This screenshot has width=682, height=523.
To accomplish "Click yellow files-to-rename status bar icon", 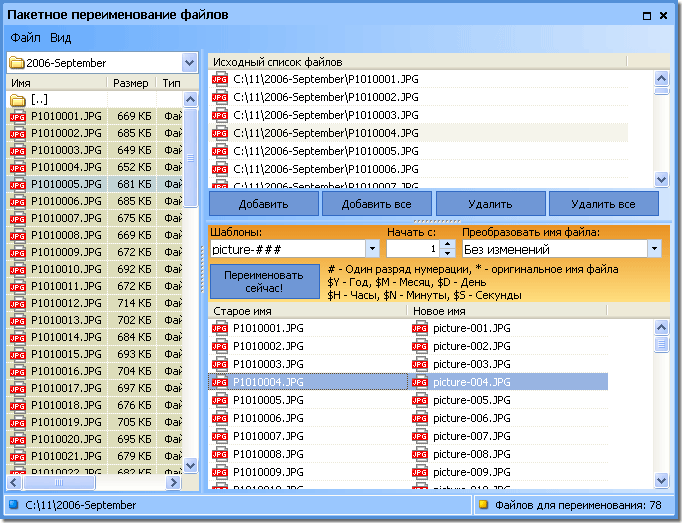I will pos(482,505).
